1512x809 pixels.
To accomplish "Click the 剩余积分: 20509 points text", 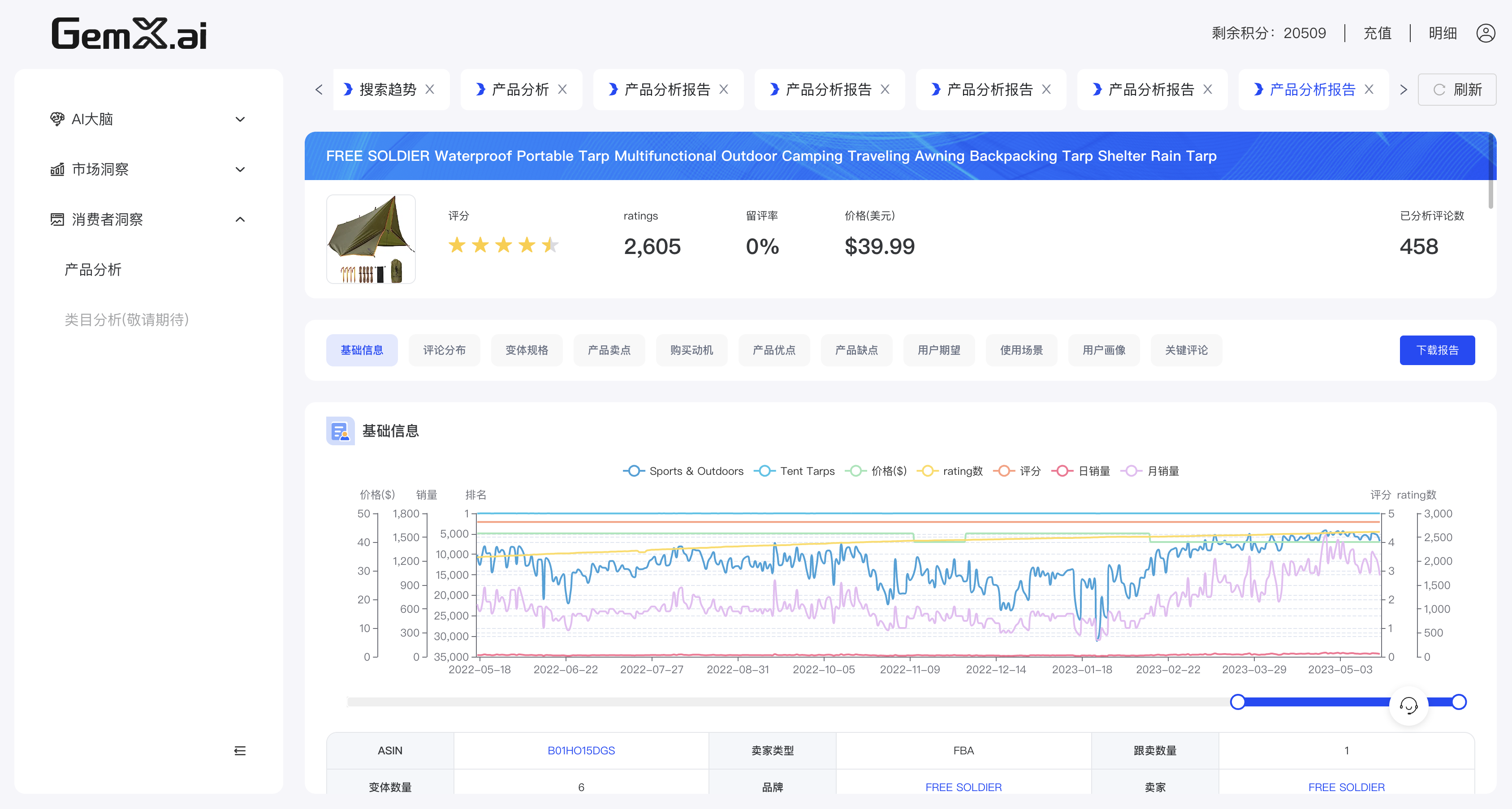I will 1268,33.
